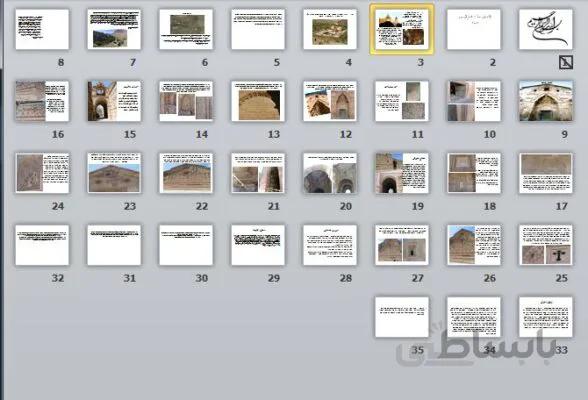588x400 pixels.
Task: Pick slide 22 with brick gable photo
Action: click(x=186, y=173)
